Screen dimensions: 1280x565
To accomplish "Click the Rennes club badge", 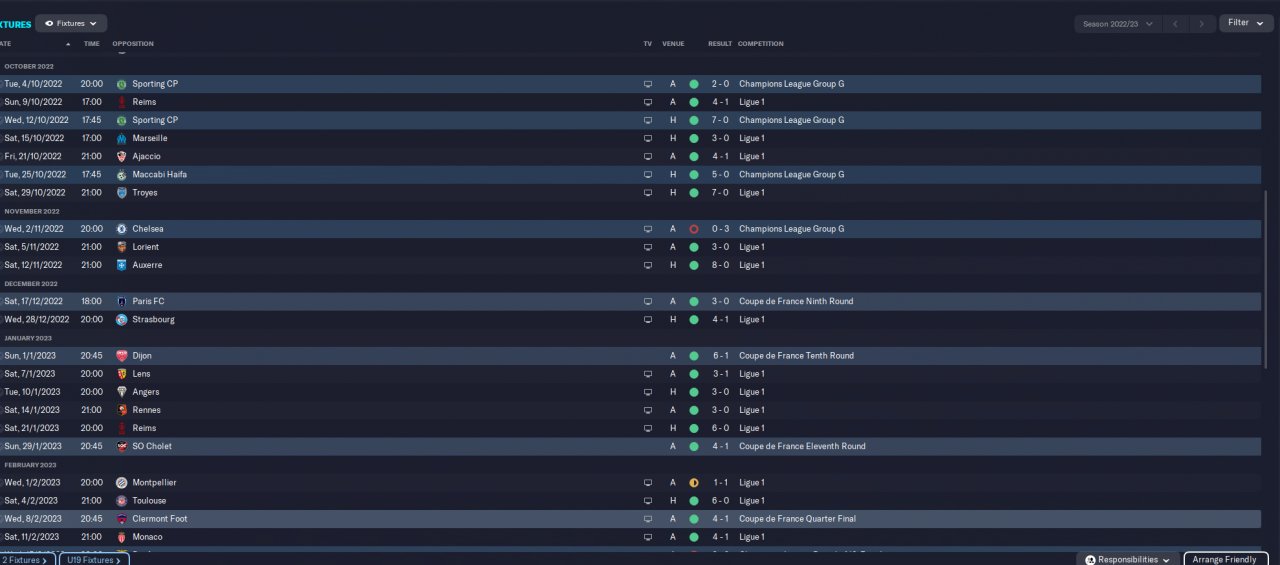I will (x=122, y=410).
